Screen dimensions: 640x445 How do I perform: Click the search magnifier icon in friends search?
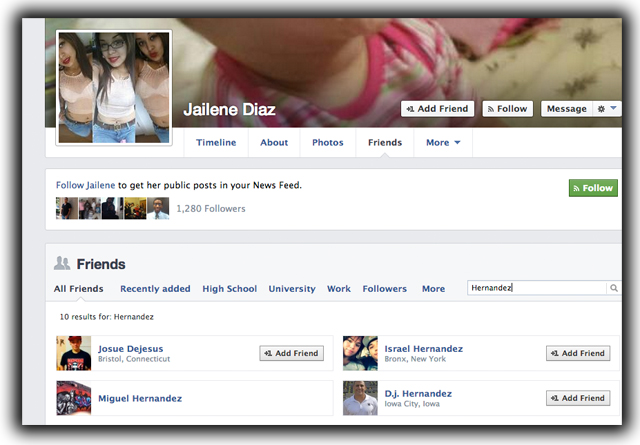(x=614, y=288)
